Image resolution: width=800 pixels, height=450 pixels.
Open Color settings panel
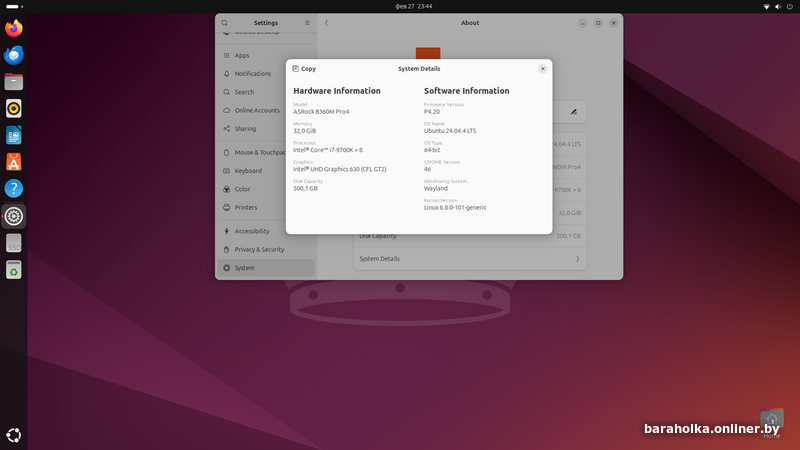pos(266,189)
